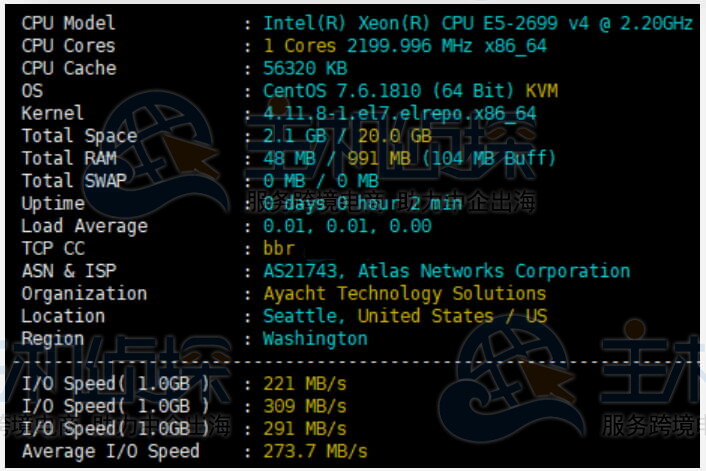Select the Total Space value
The width and height of the screenshot is (706, 471).
pos(347,136)
